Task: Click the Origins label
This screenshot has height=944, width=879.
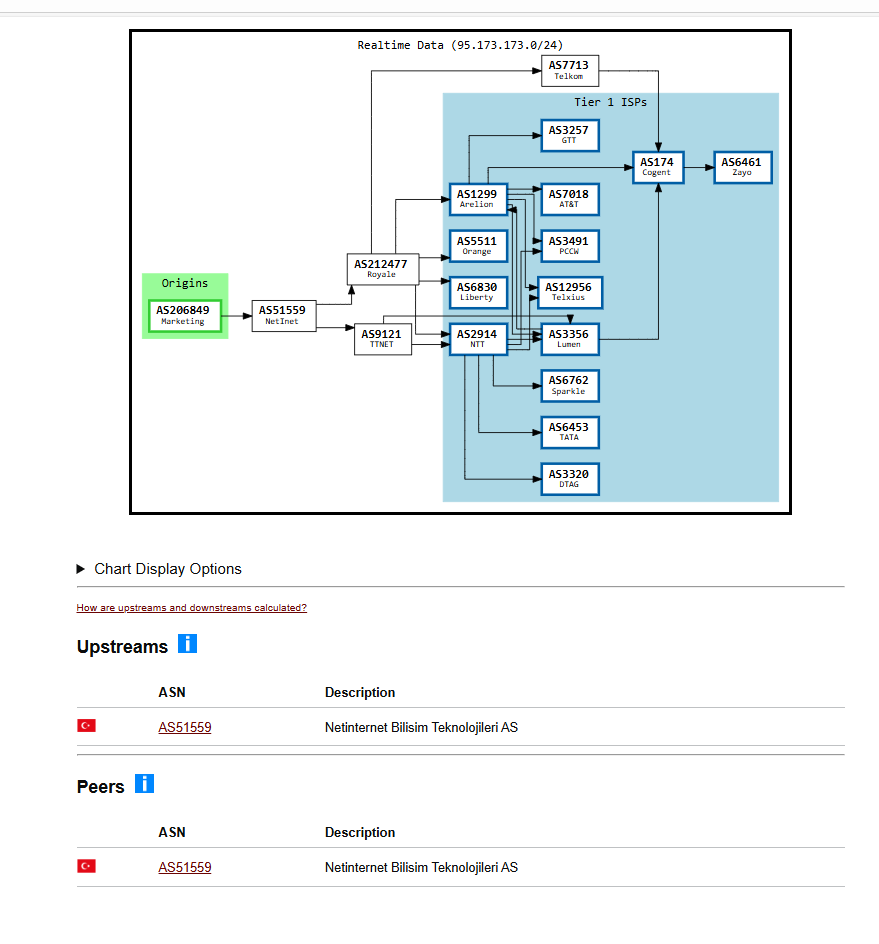Action: 185,283
